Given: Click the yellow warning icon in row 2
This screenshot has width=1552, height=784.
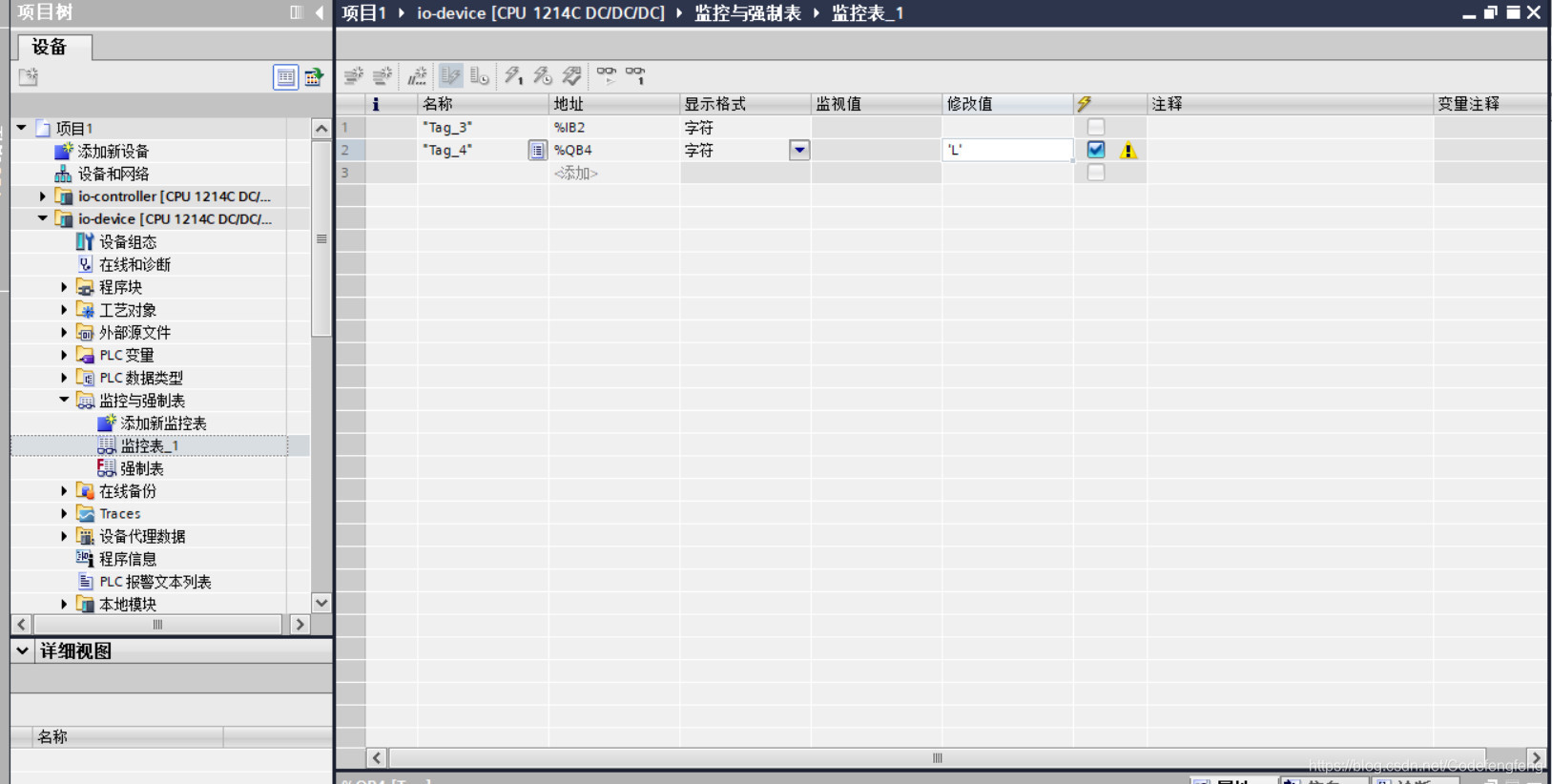Looking at the screenshot, I should coord(1128,150).
